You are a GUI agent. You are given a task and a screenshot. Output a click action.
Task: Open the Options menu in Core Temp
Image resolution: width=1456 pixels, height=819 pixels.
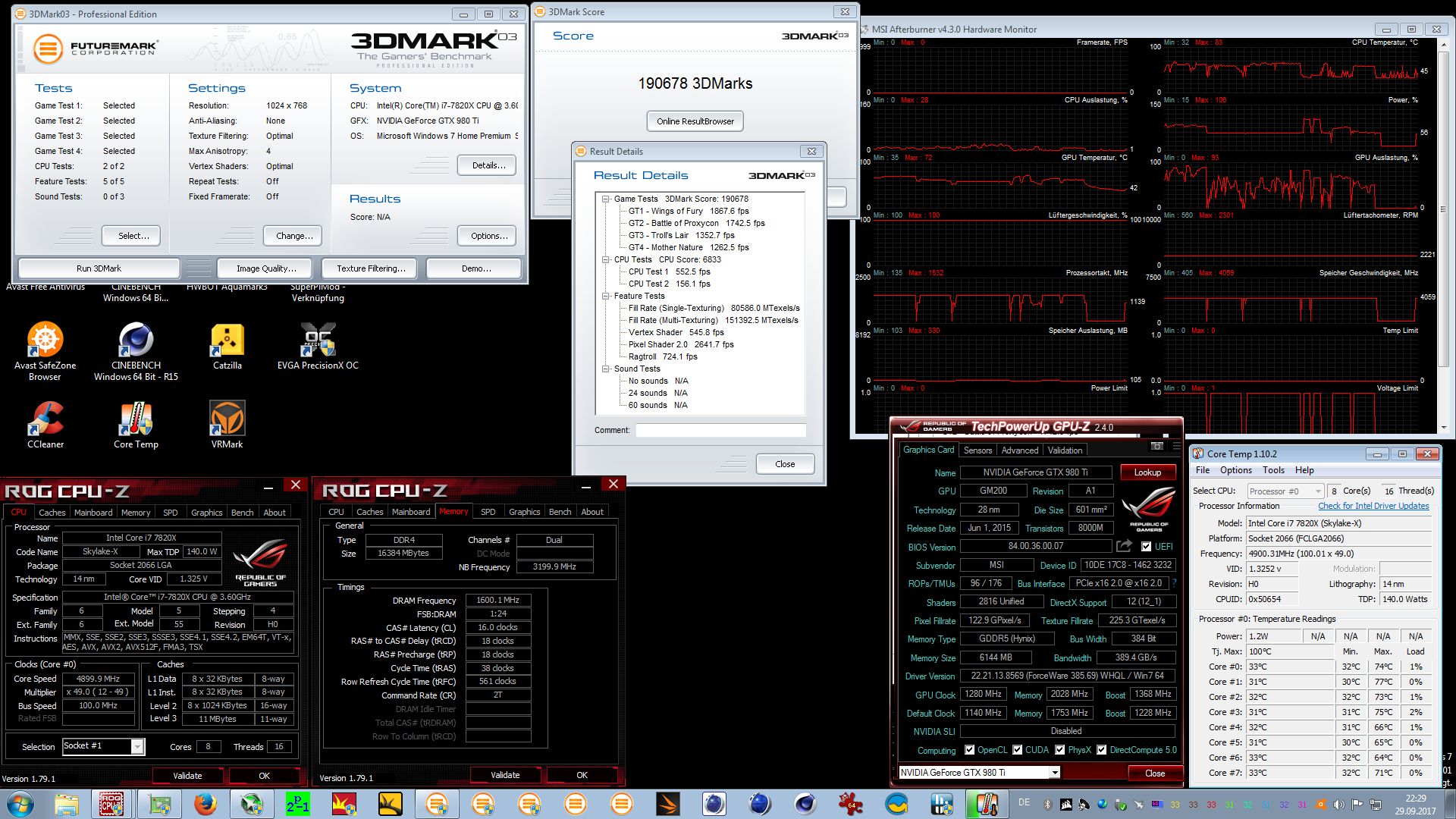[x=1235, y=470]
